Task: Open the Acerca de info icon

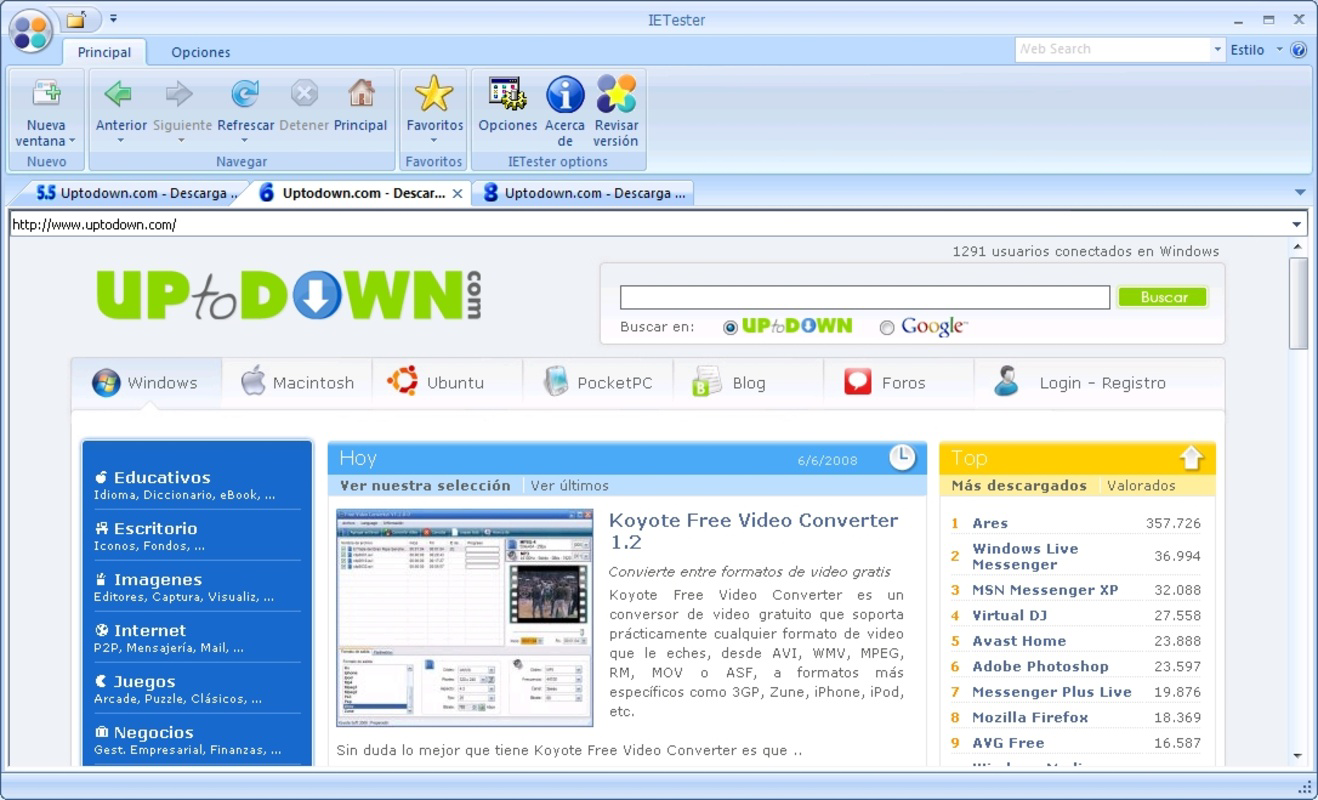Action: coord(565,94)
